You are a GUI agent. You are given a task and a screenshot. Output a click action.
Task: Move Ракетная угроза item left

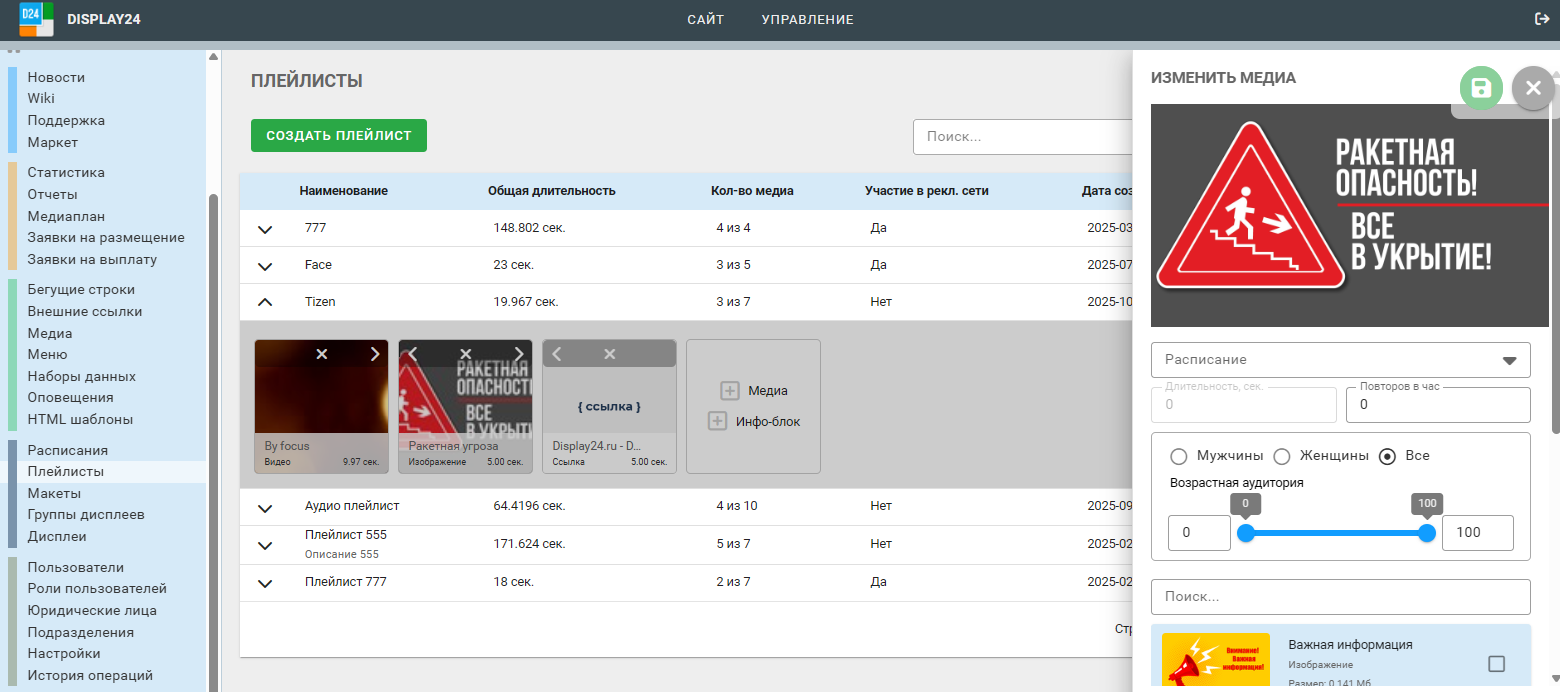[413, 354]
